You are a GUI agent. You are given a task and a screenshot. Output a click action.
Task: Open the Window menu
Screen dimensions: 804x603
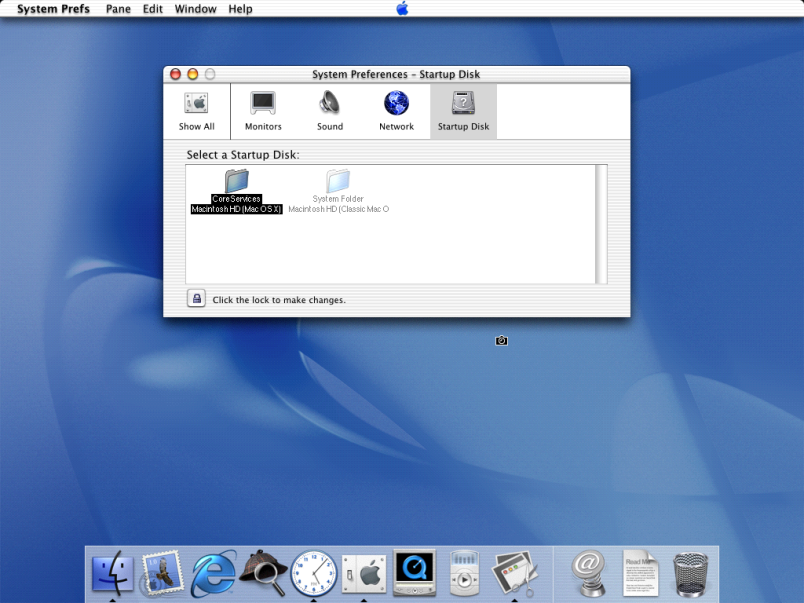pos(195,9)
